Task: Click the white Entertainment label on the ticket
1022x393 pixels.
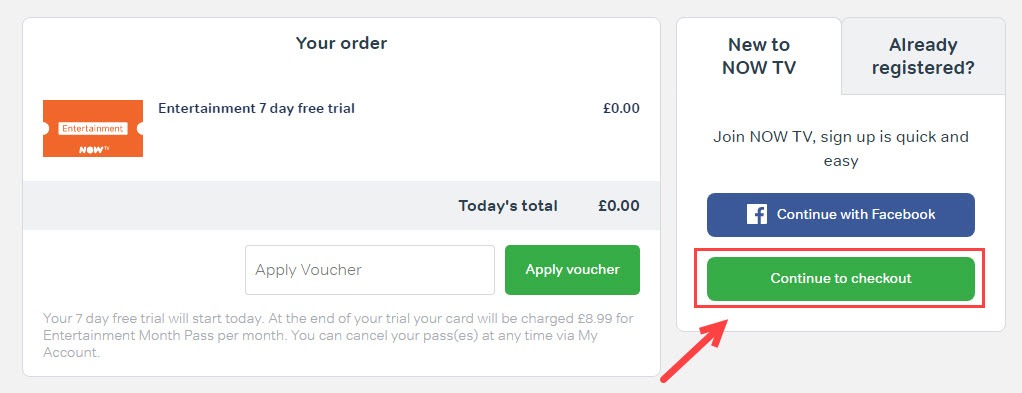Action: (x=93, y=128)
